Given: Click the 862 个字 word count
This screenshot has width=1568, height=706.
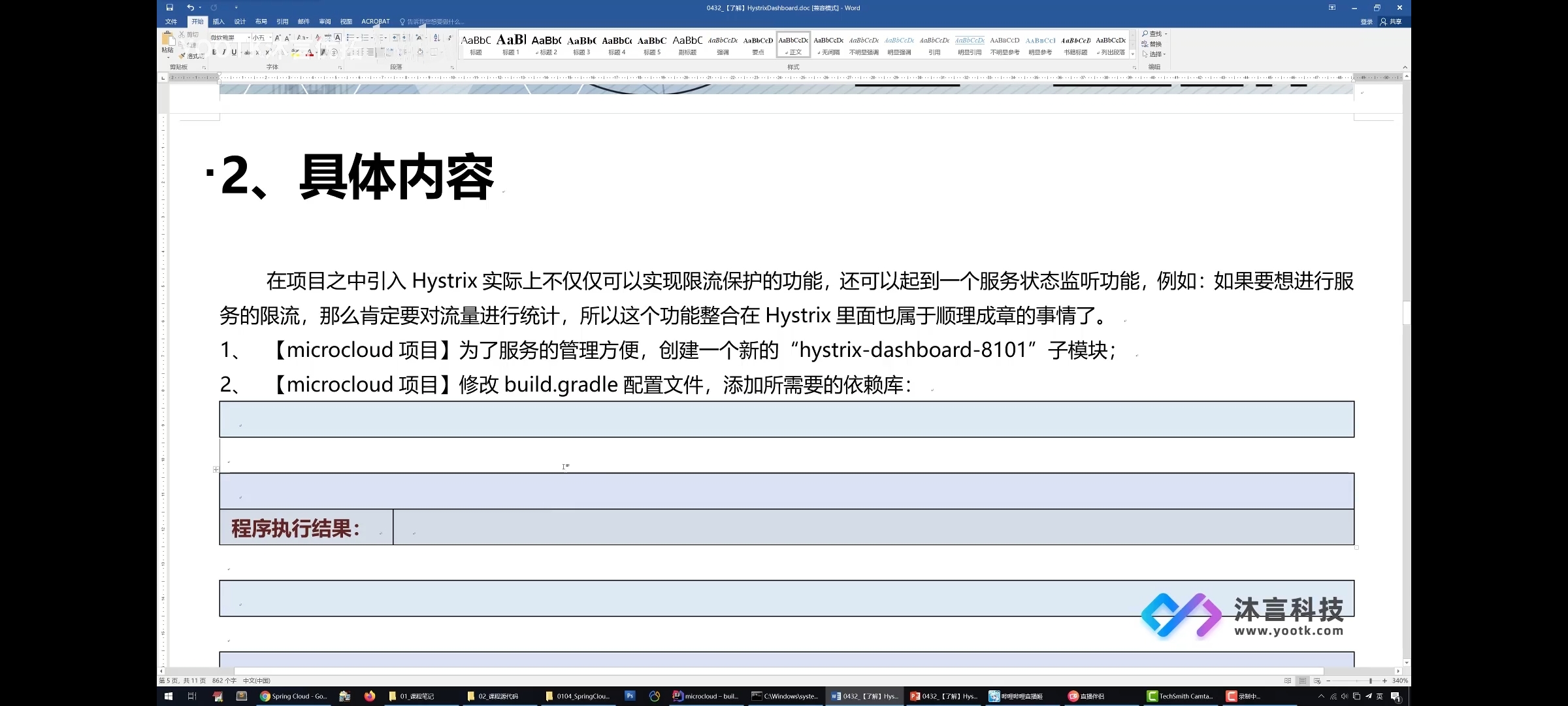Looking at the screenshot, I should click(x=224, y=681).
